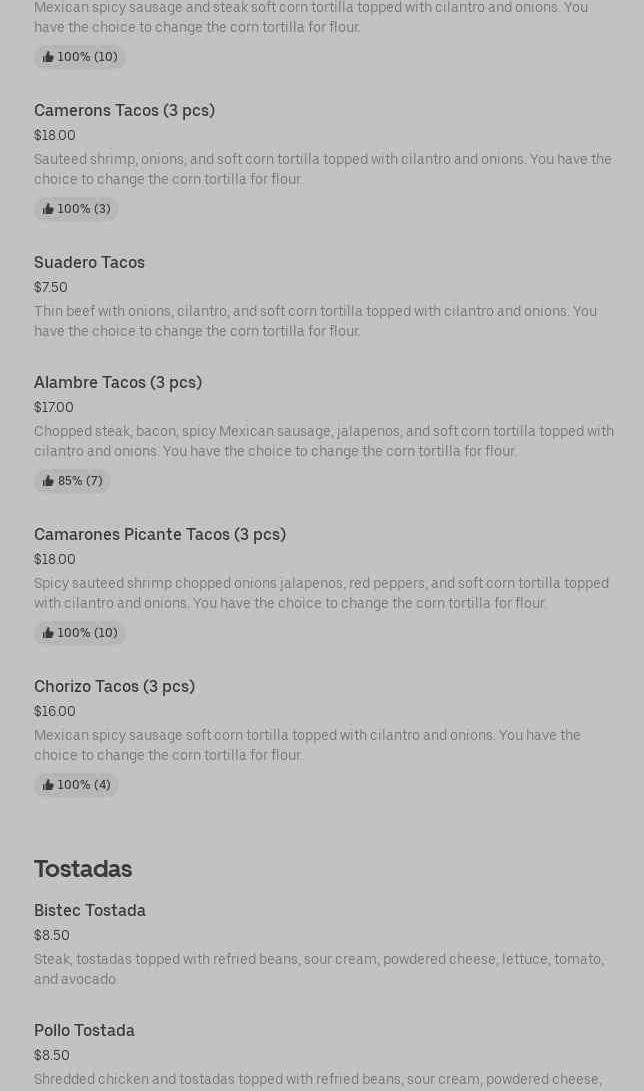Click thumbs-up icon under Camerons Tacos
Image resolution: width=644 pixels, height=1091 pixels.
48,209
